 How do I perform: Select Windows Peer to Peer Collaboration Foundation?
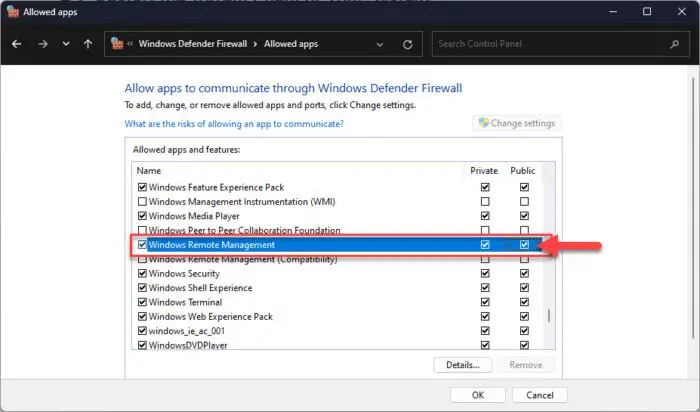pos(244,230)
